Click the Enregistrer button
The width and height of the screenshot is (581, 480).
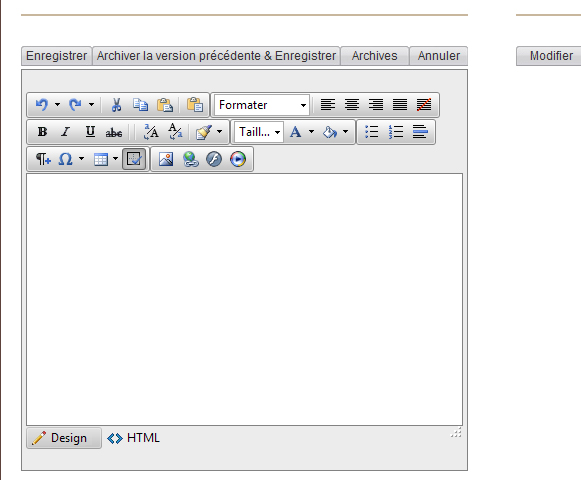pos(56,56)
